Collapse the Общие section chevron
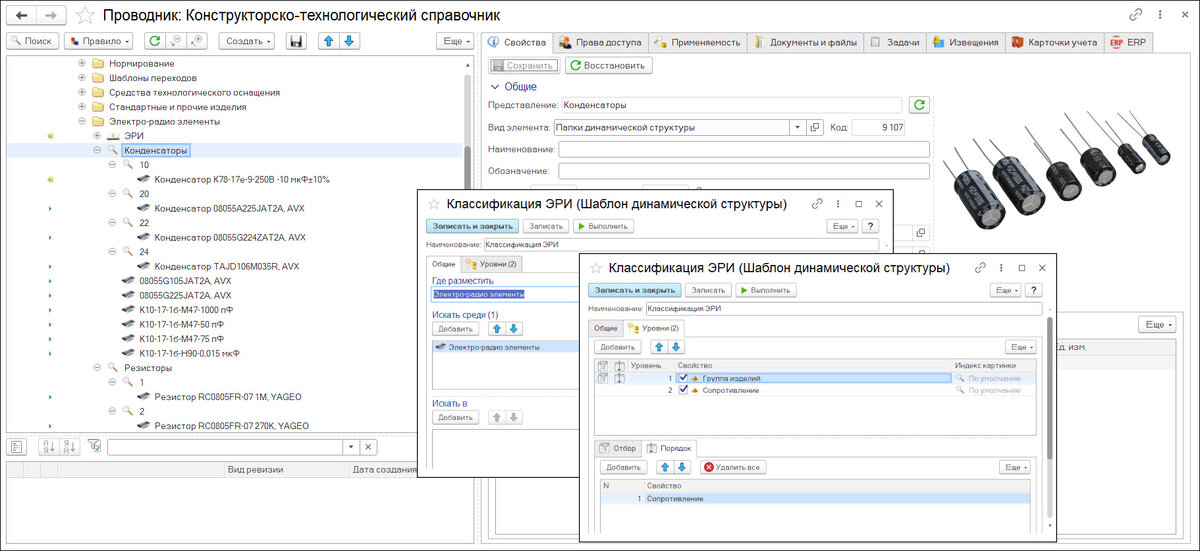The height and width of the screenshot is (551, 1200). click(494, 87)
